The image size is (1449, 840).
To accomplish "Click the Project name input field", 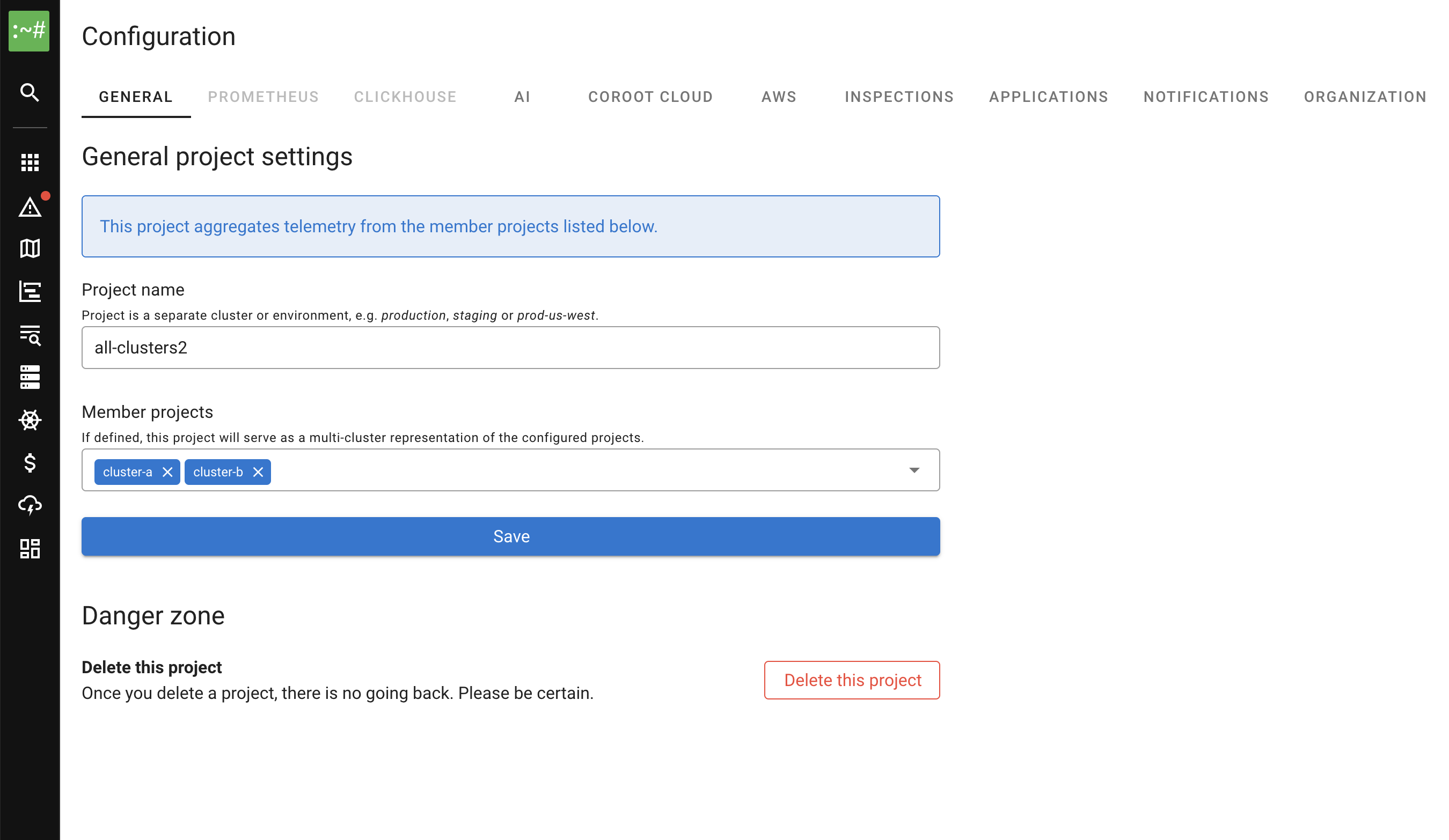I will click(510, 348).
